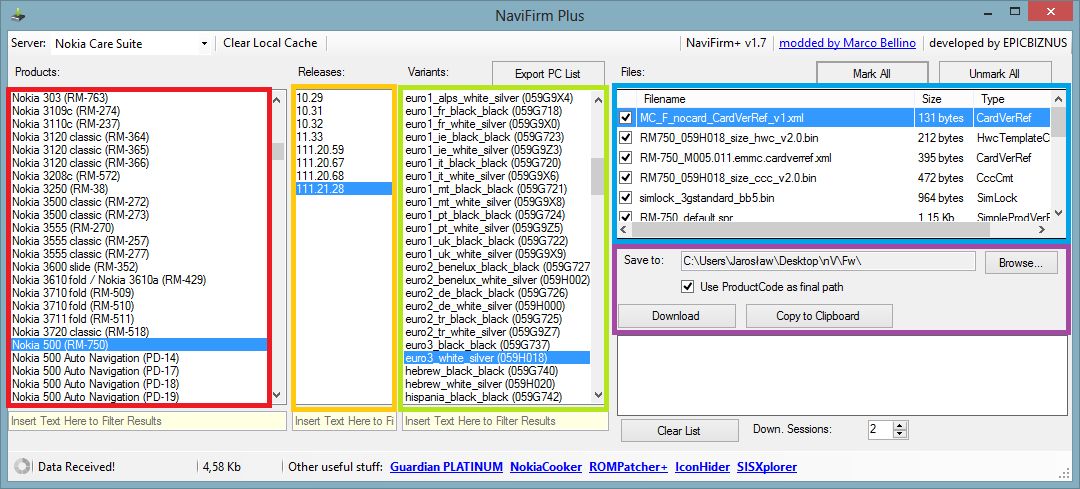
Task: Sort files by Type column header
Action: 1012,99
